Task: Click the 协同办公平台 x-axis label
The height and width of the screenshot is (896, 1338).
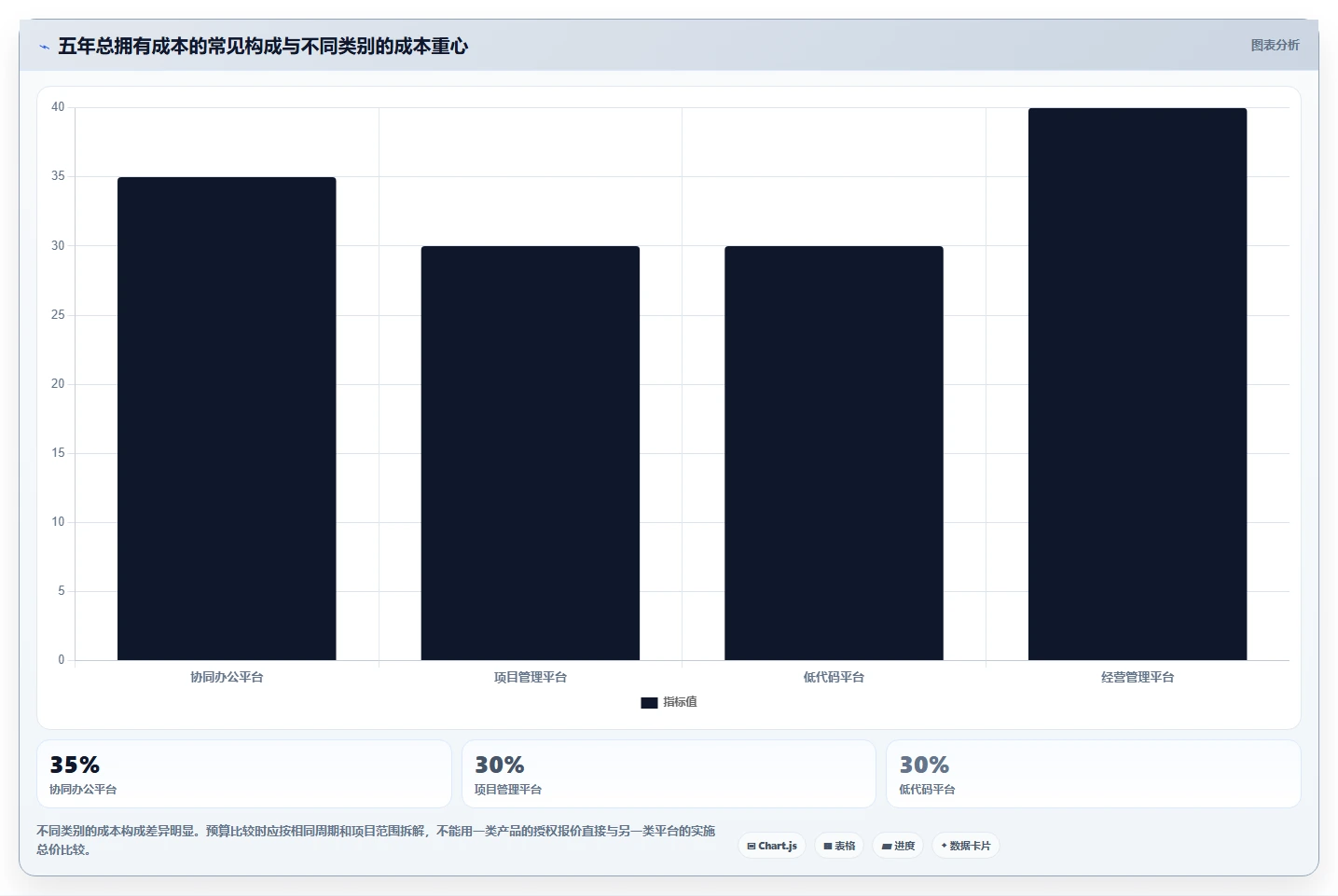Action: coord(227,677)
